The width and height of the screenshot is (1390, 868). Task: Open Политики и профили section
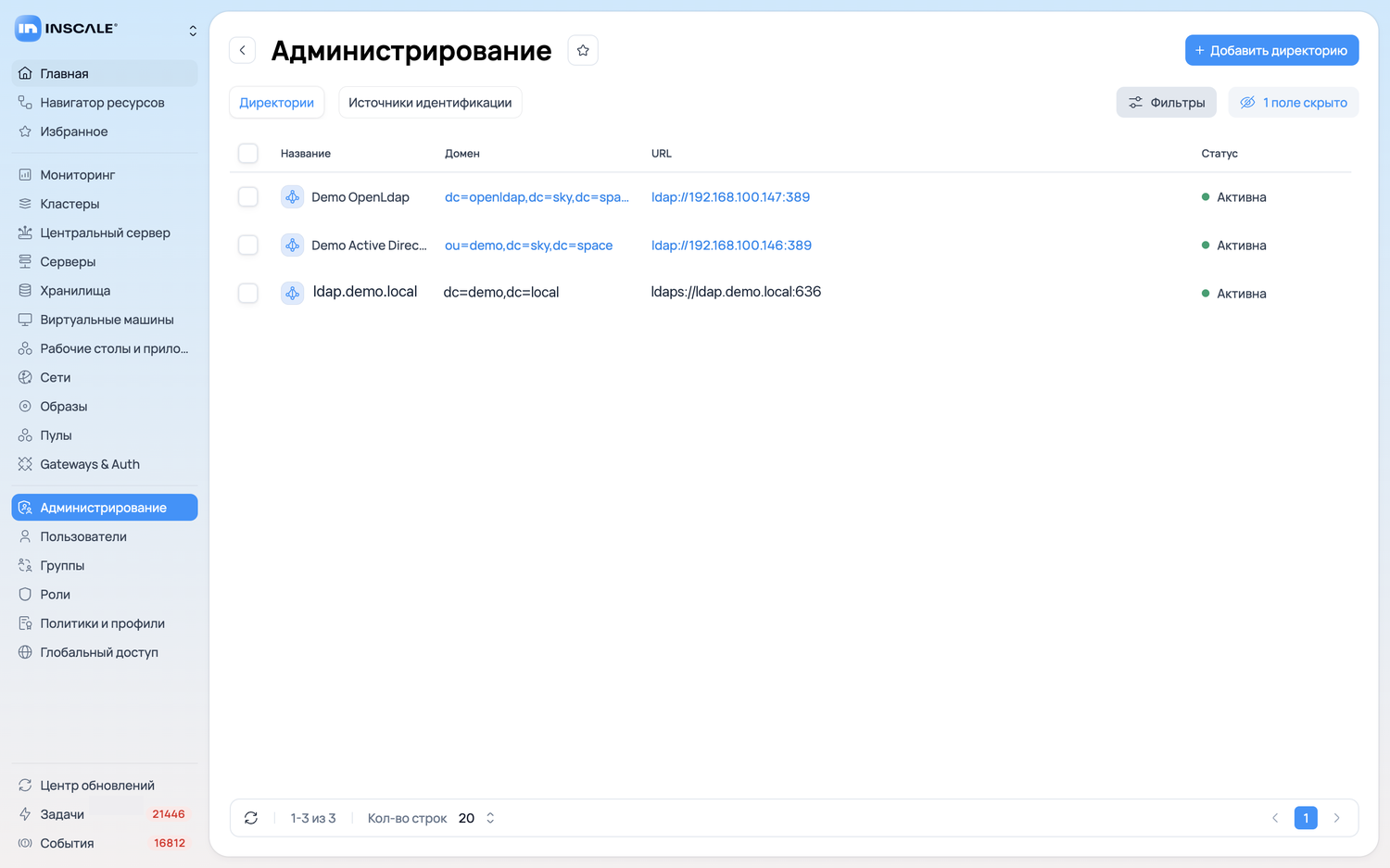point(105,623)
